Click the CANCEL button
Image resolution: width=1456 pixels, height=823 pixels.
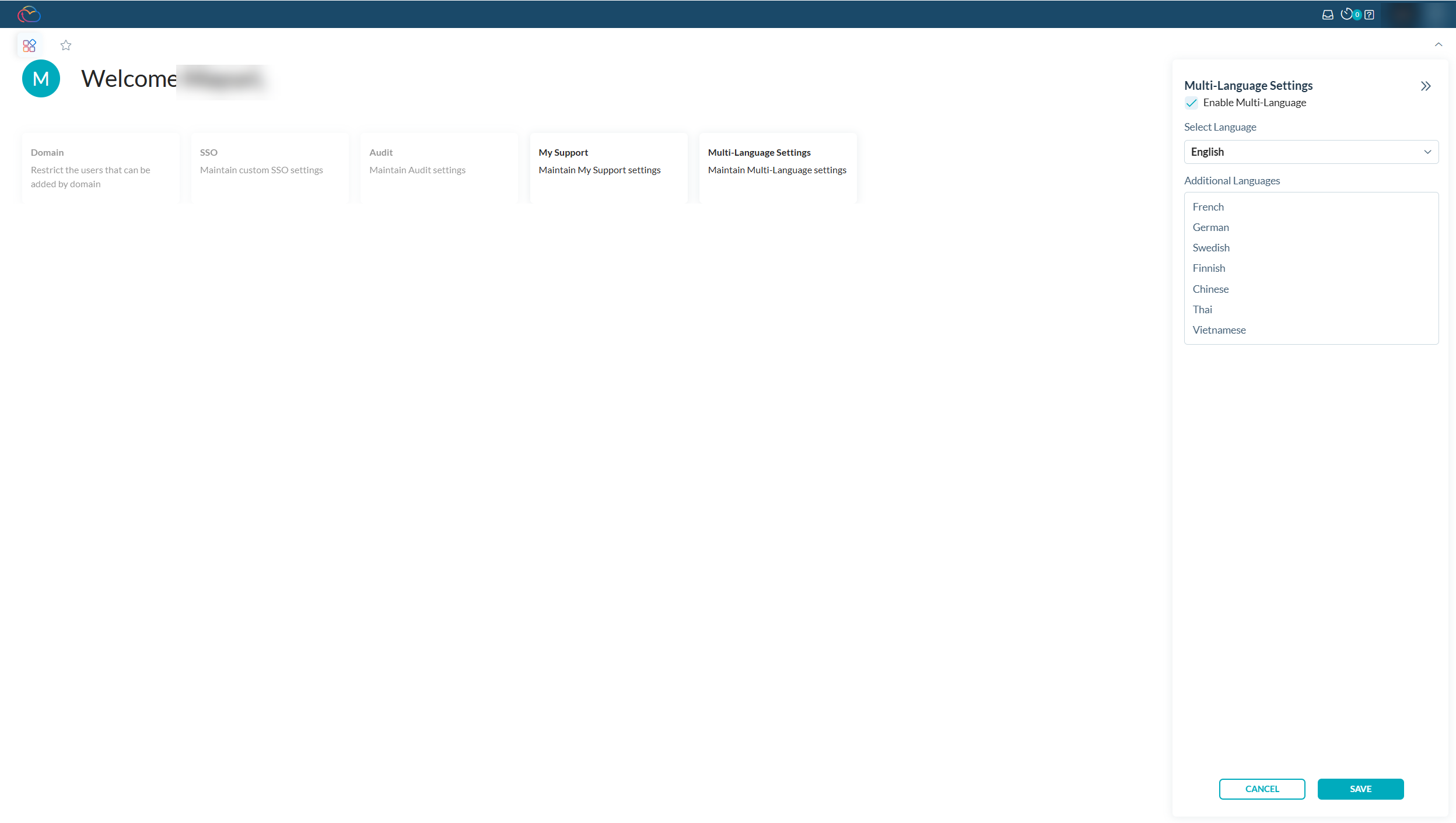pyautogui.click(x=1262, y=789)
